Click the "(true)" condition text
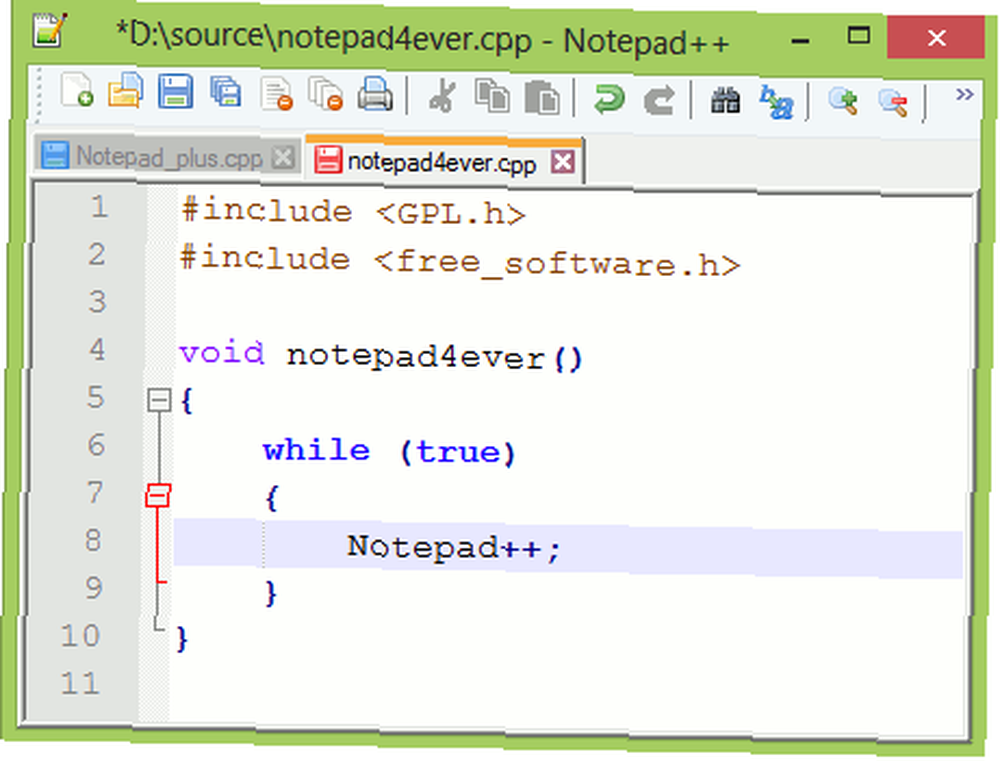This screenshot has height=761, width=1000. [457, 454]
